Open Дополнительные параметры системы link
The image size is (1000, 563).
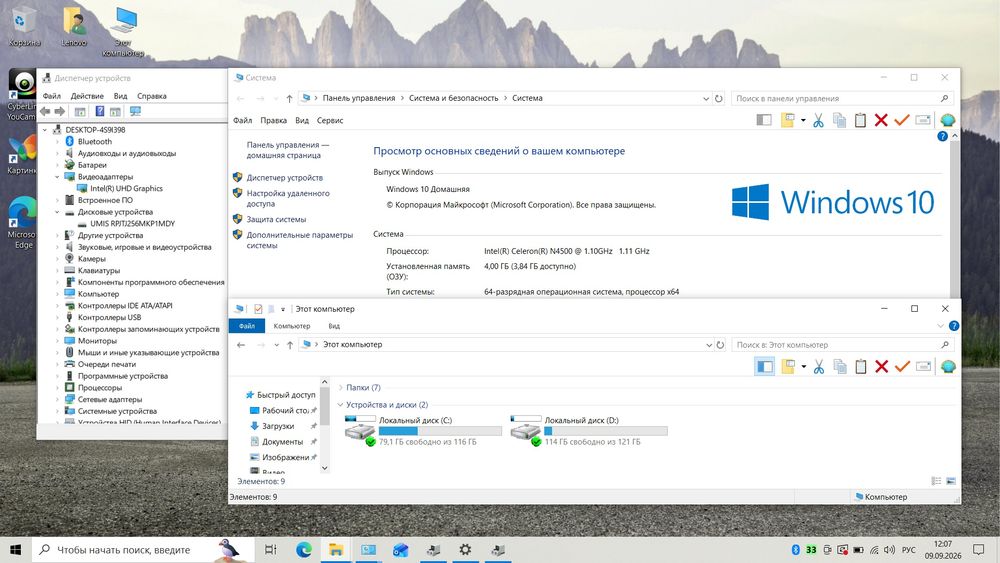299,240
